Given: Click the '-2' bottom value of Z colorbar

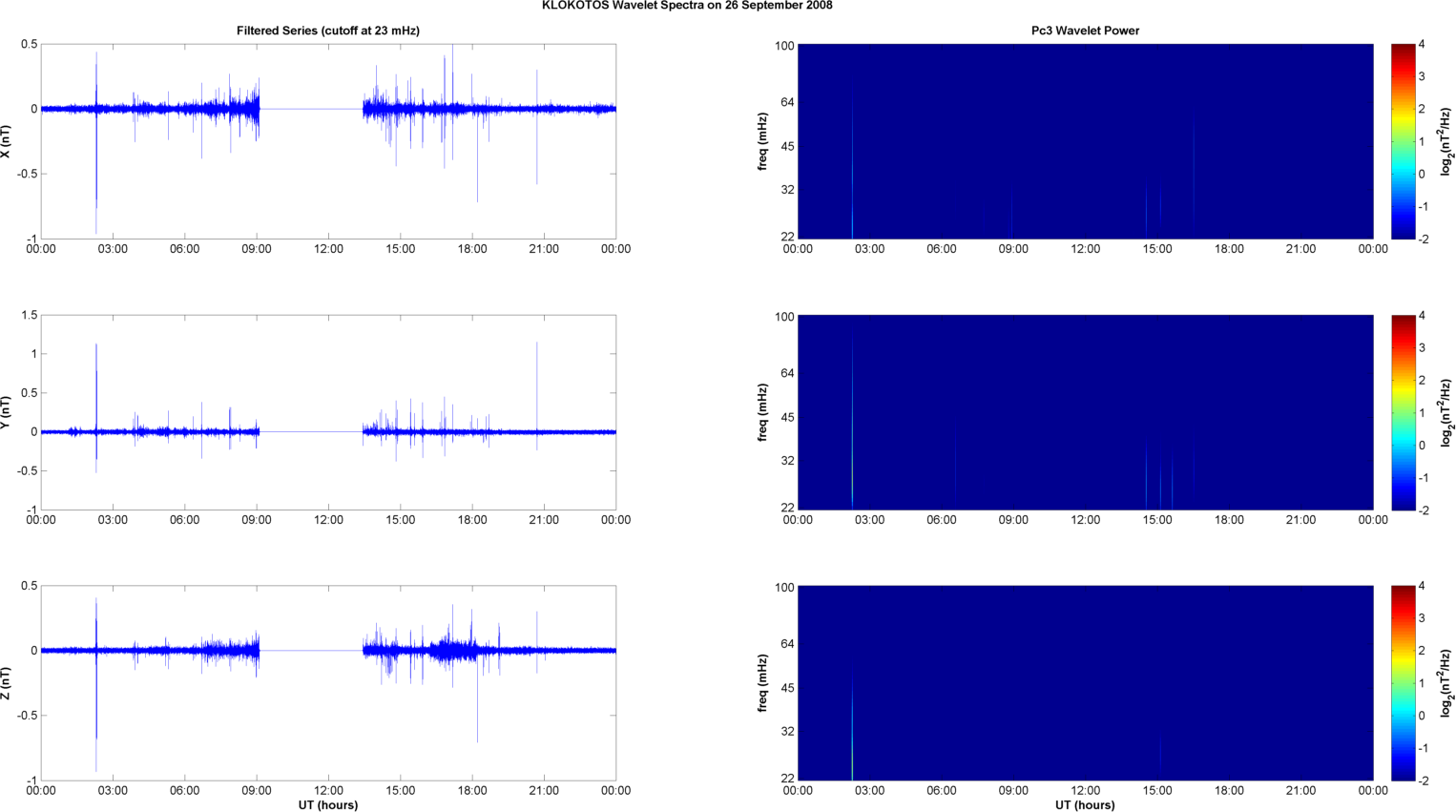Looking at the screenshot, I should [x=1423, y=781].
